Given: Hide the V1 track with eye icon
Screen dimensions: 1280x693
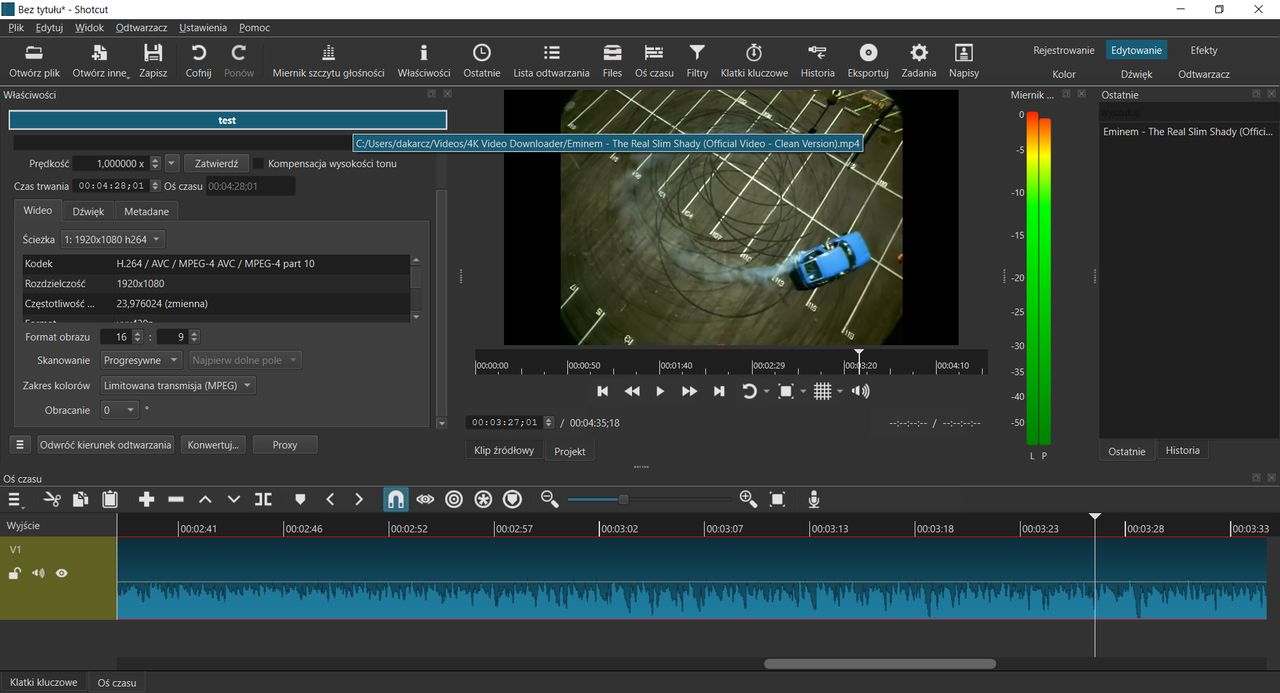Looking at the screenshot, I should coord(62,573).
